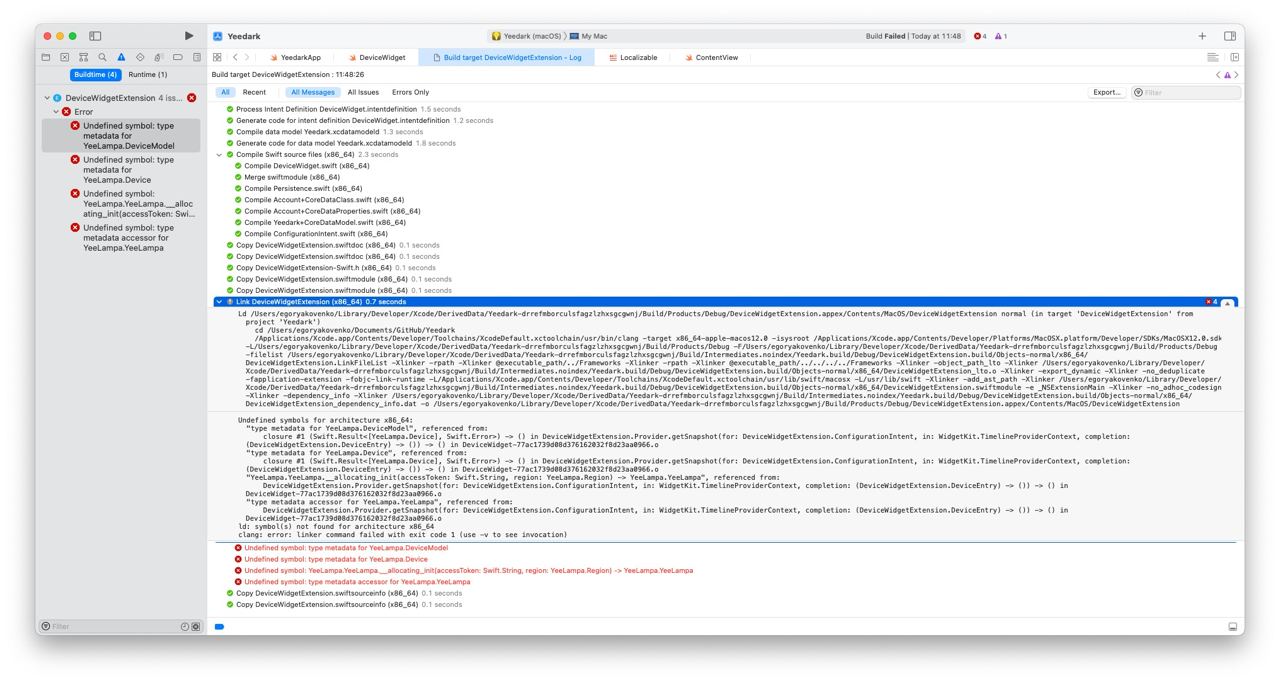Collapse the Error group in navigator
The width and height of the screenshot is (1280, 682).
[57, 112]
